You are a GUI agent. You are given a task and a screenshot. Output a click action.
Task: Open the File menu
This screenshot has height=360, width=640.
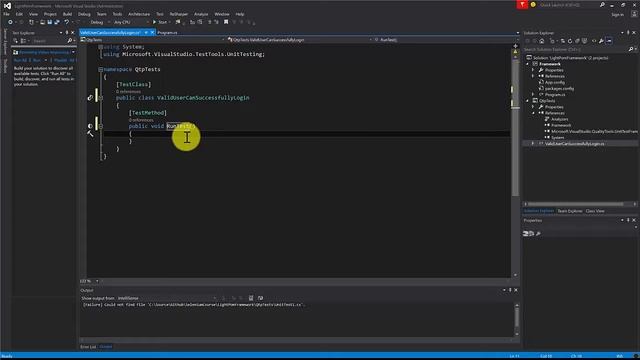pyautogui.click(x=7, y=14)
